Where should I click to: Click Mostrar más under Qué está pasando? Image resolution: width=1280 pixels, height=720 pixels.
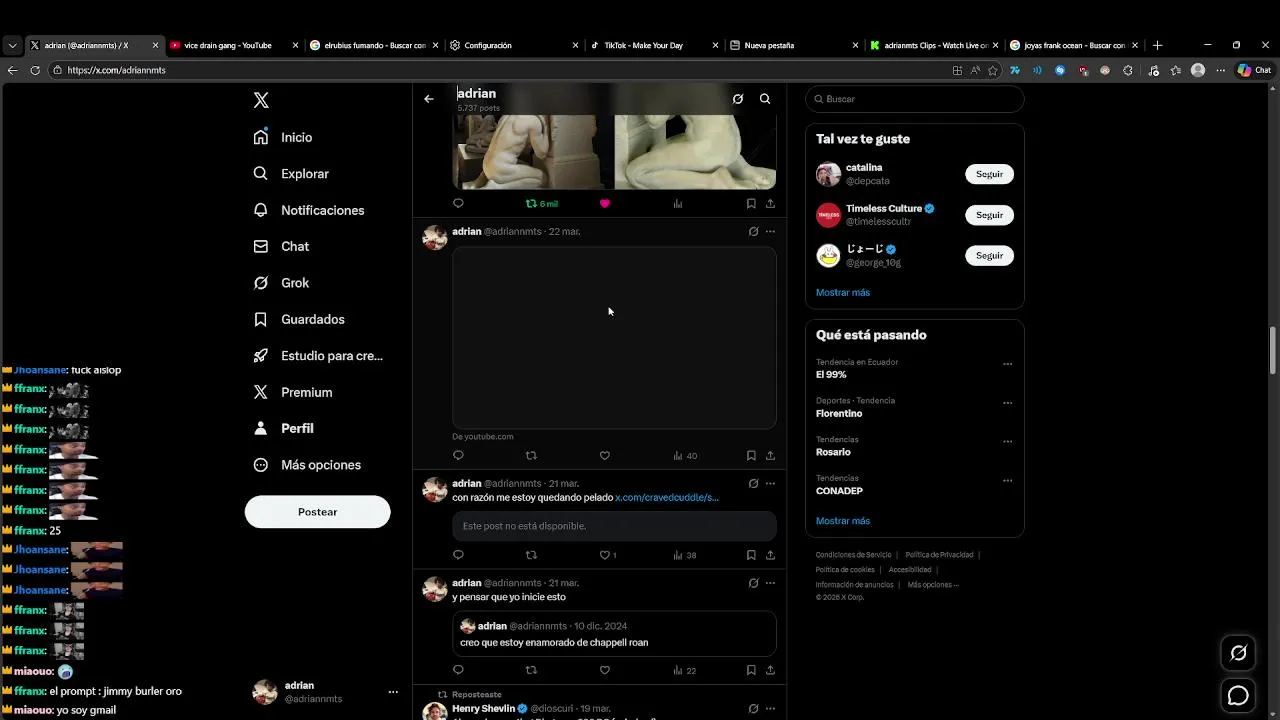pos(843,521)
